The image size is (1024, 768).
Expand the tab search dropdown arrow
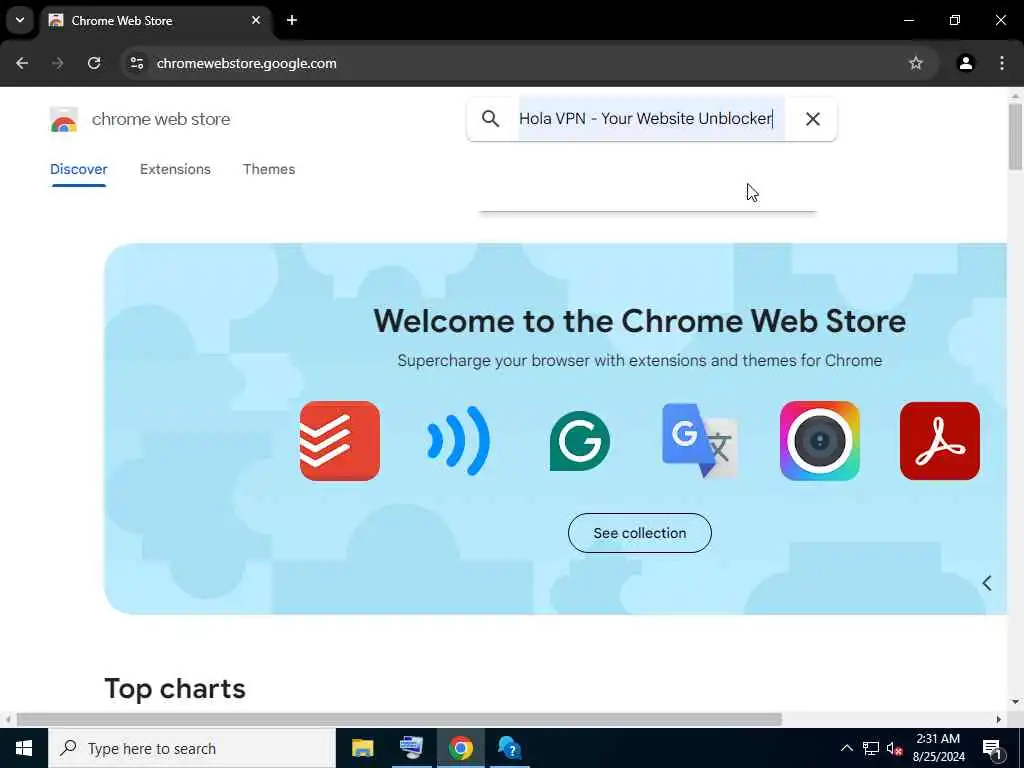point(20,20)
